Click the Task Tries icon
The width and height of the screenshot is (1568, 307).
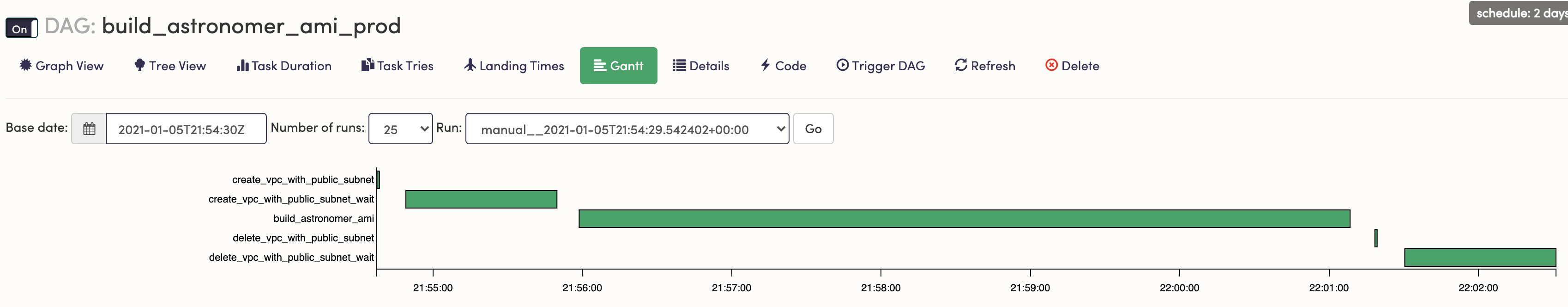tap(368, 65)
